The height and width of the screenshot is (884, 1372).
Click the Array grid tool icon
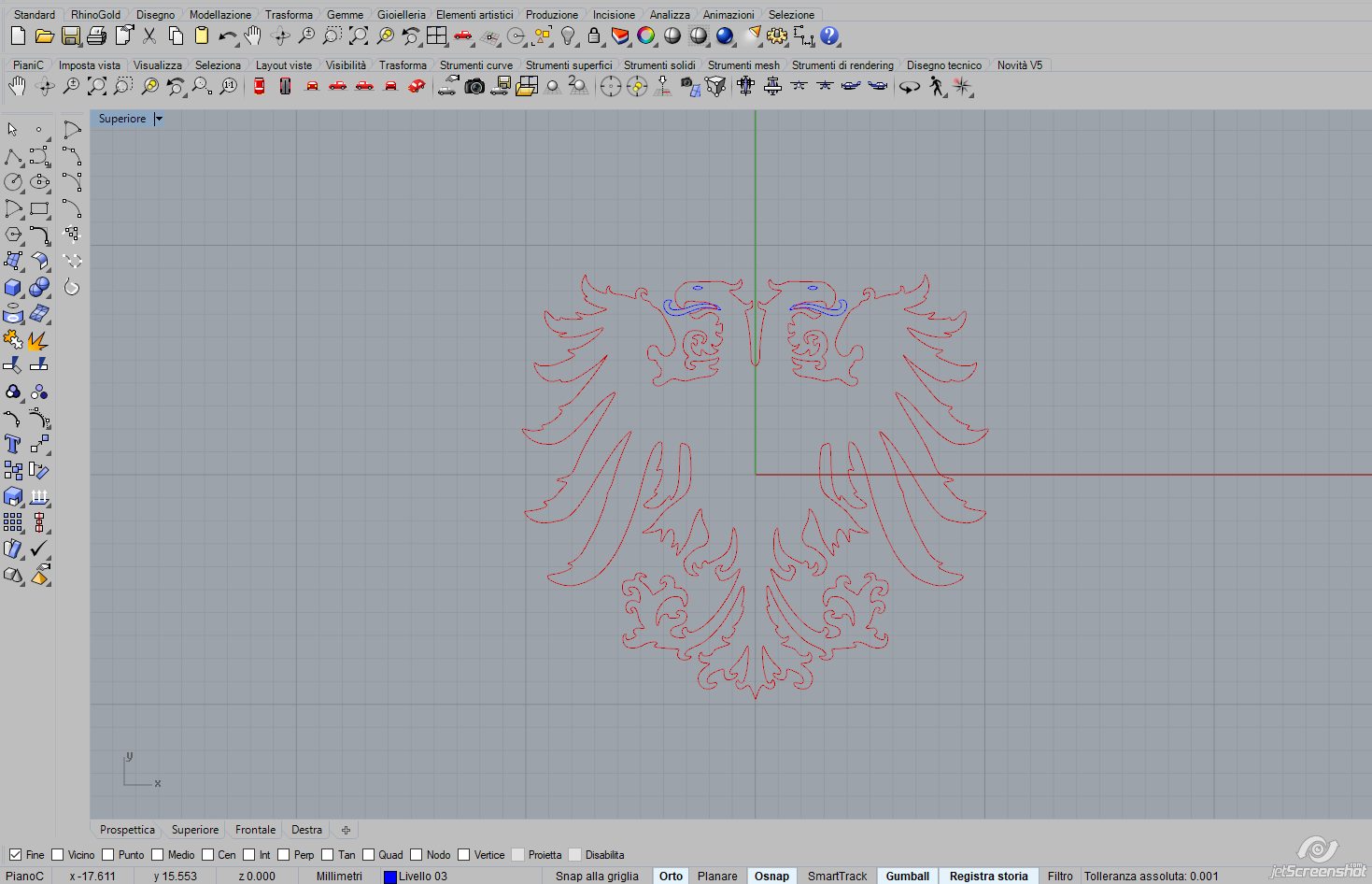[x=13, y=522]
